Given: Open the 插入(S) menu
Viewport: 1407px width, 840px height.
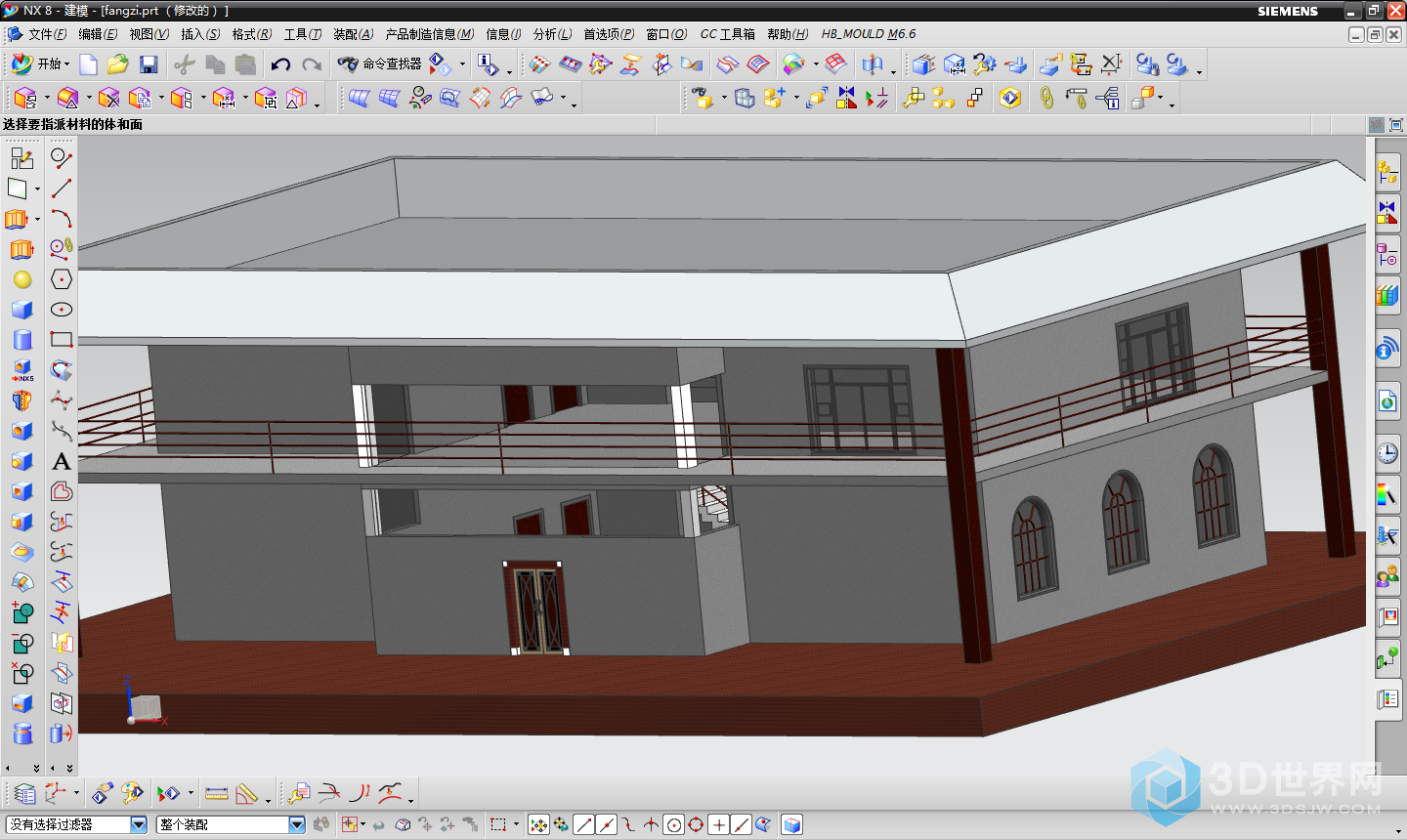Looking at the screenshot, I should point(200,34).
